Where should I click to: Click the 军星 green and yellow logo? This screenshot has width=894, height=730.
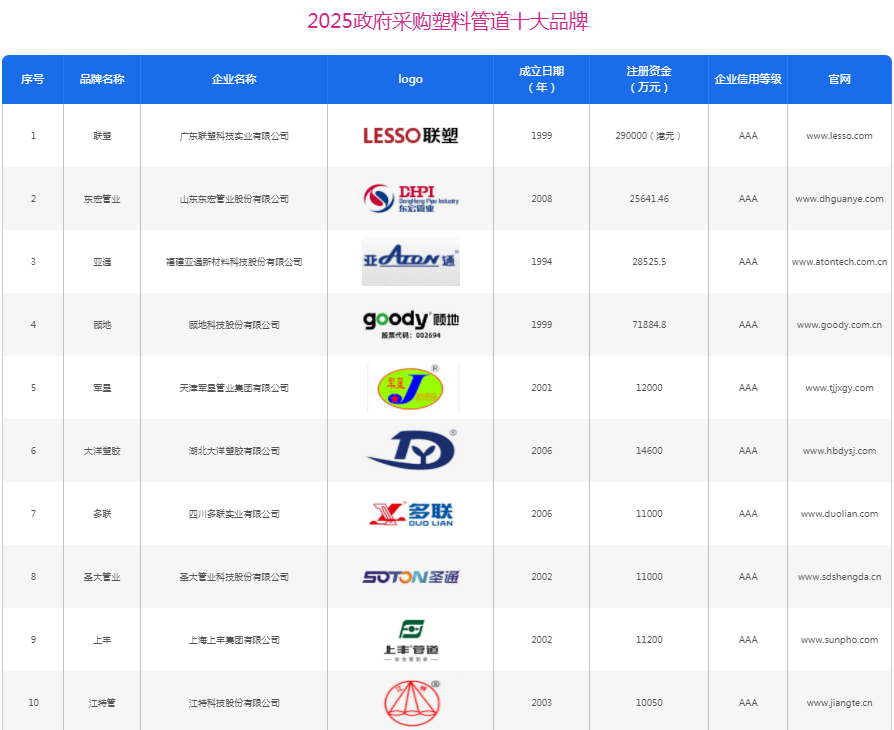(411, 388)
